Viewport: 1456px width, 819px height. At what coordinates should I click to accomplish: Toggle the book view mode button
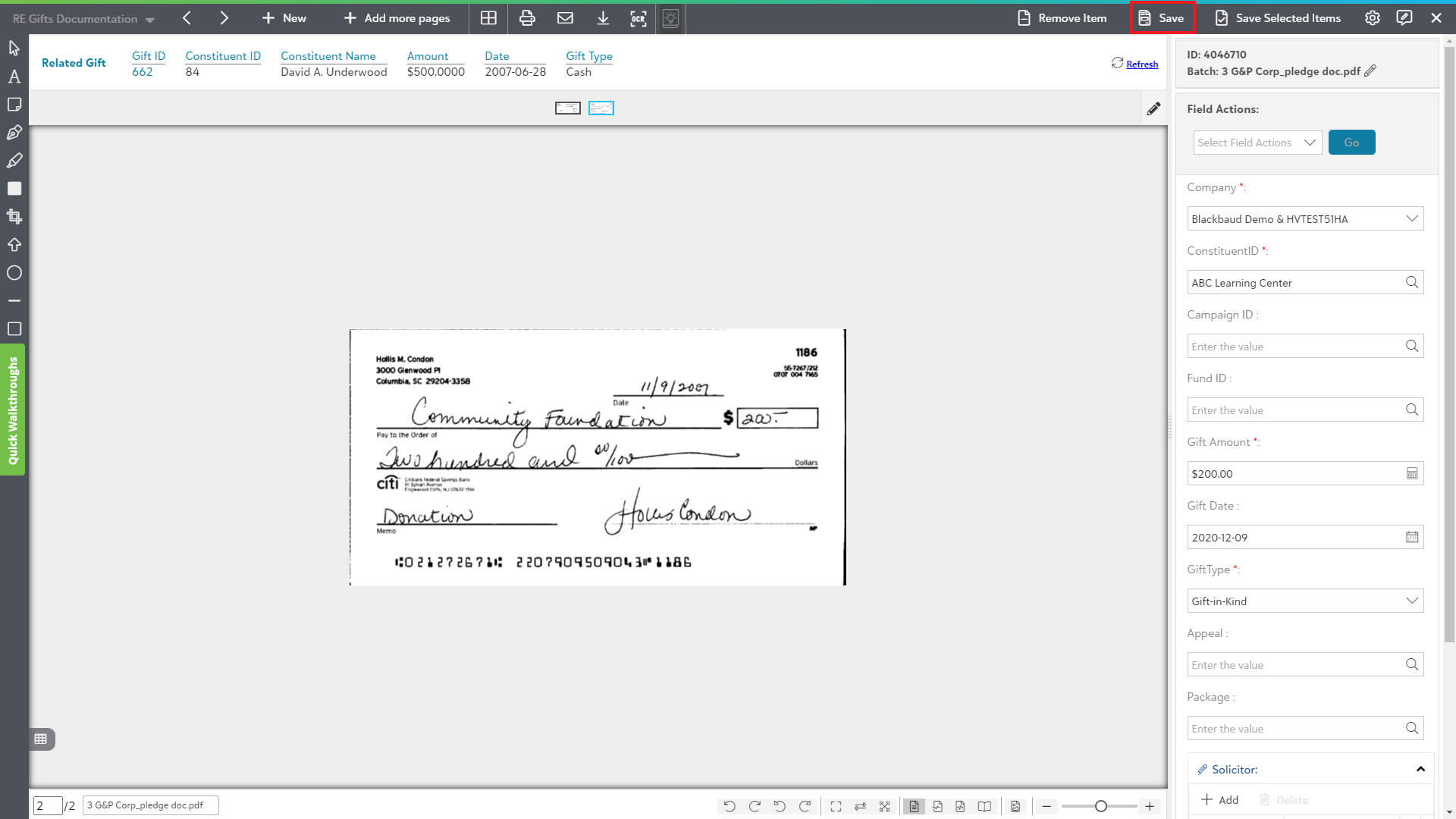coord(984,806)
